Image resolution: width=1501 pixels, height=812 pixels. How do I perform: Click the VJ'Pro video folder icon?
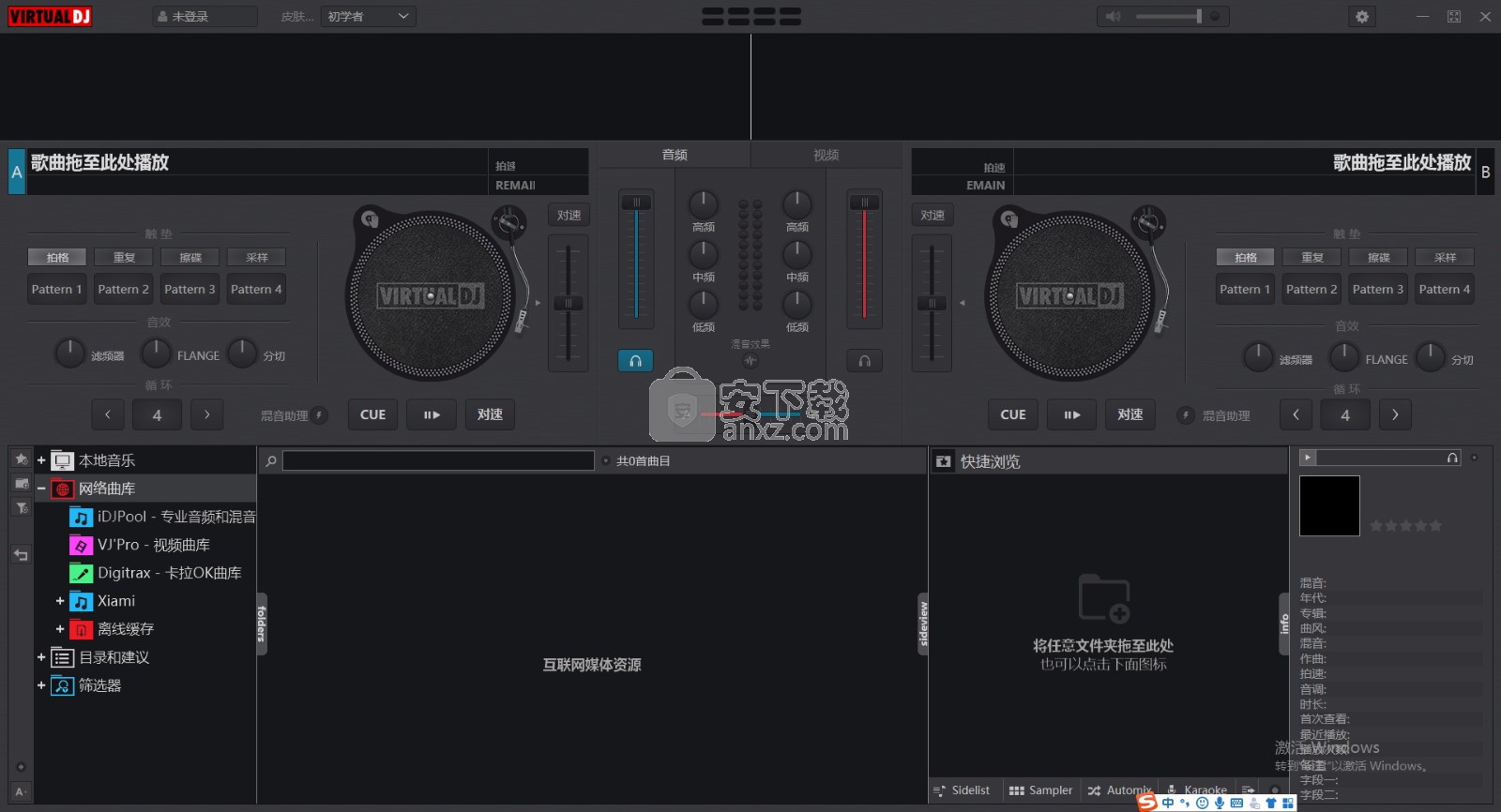(82, 545)
